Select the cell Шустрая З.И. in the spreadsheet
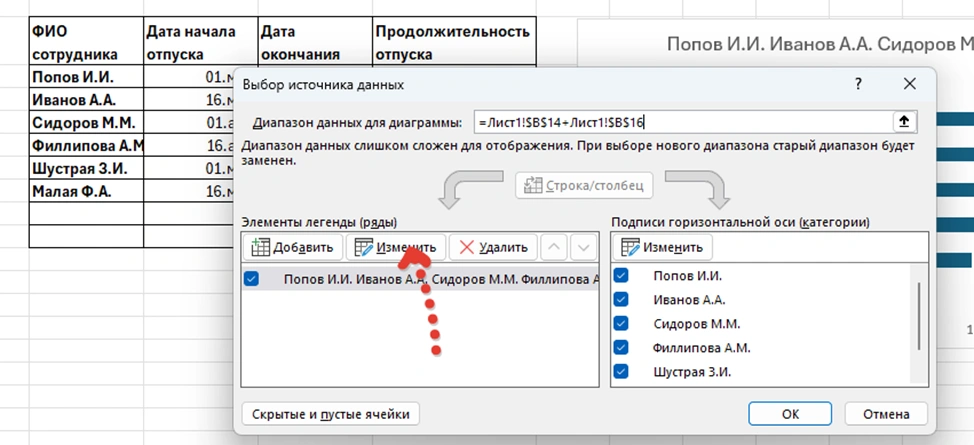The image size is (974, 445). point(86,168)
